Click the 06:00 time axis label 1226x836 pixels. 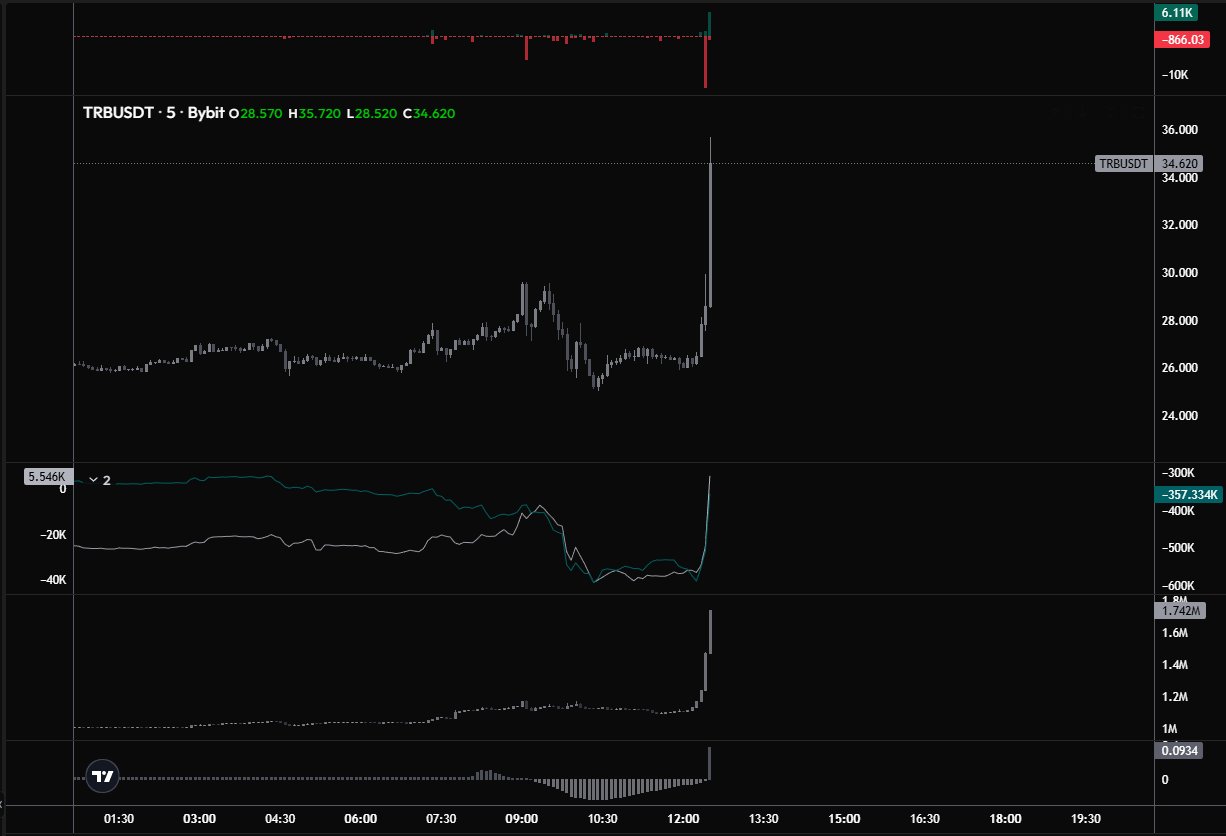coord(361,818)
